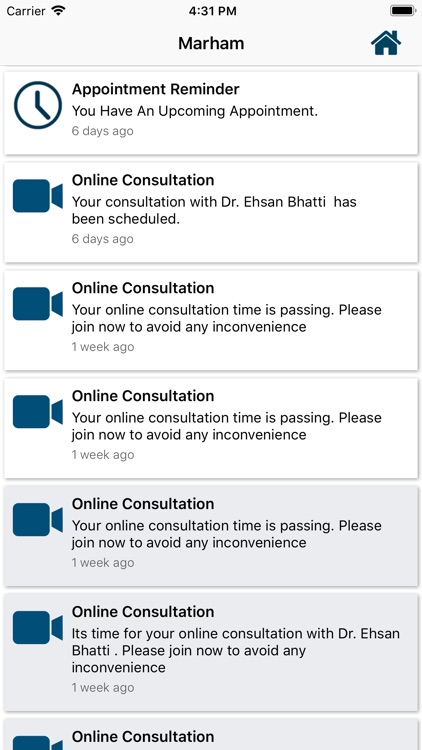Tap the Wi-Fi status icon

(x=59, y=11)
